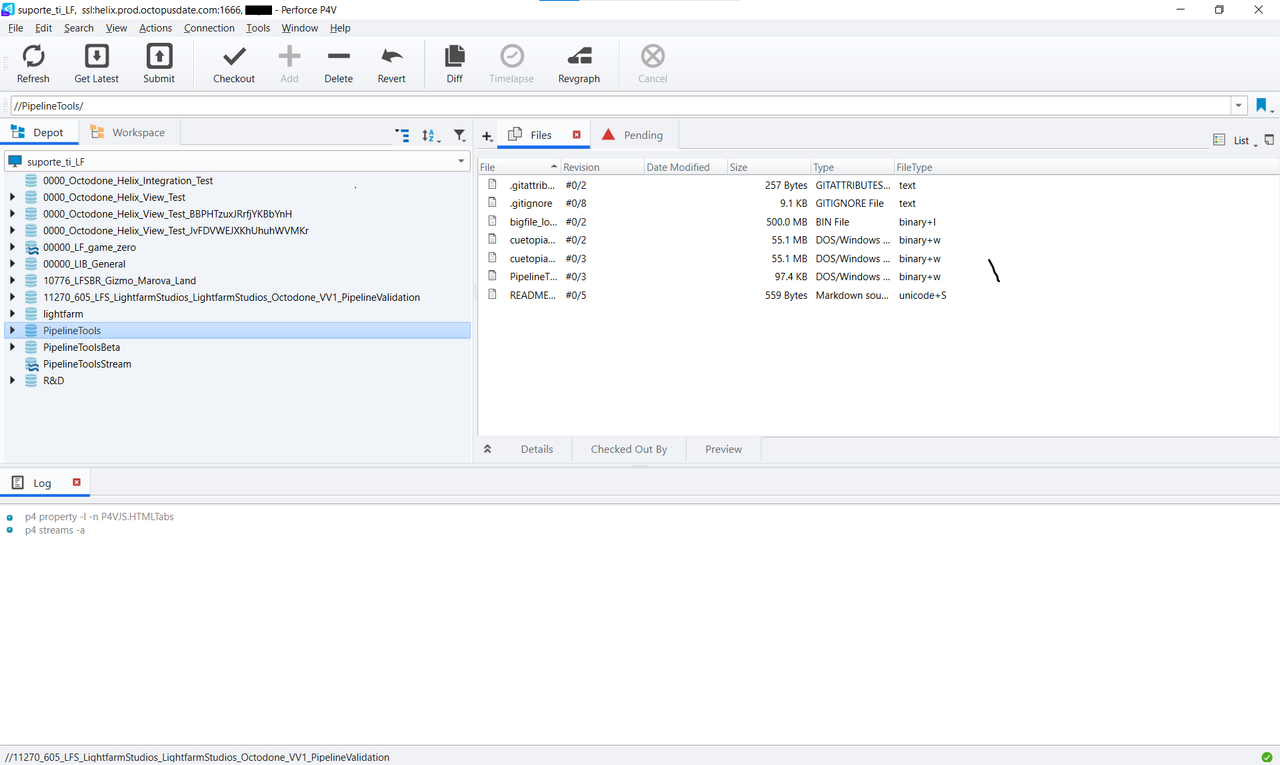
Task: Switch to the Pending tab
Action: click(x=633, y=135)
